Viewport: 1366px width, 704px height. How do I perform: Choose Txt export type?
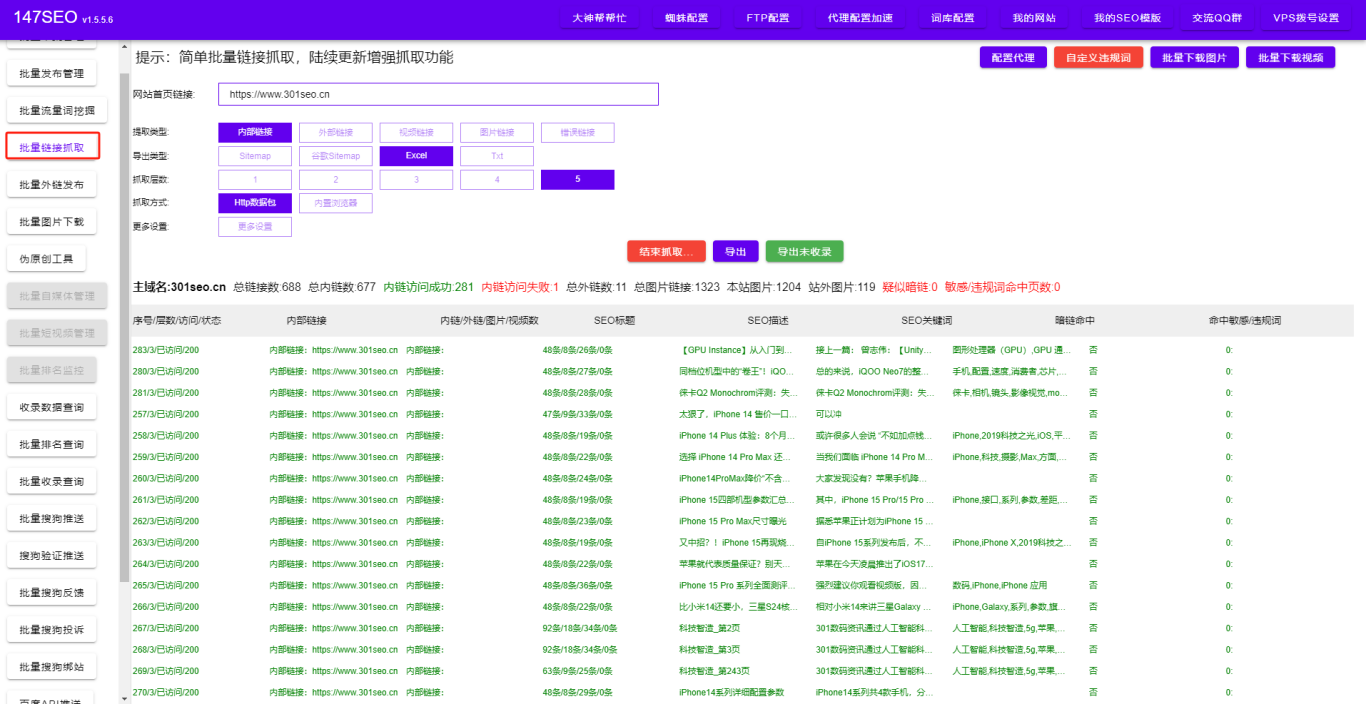(497, 156)
